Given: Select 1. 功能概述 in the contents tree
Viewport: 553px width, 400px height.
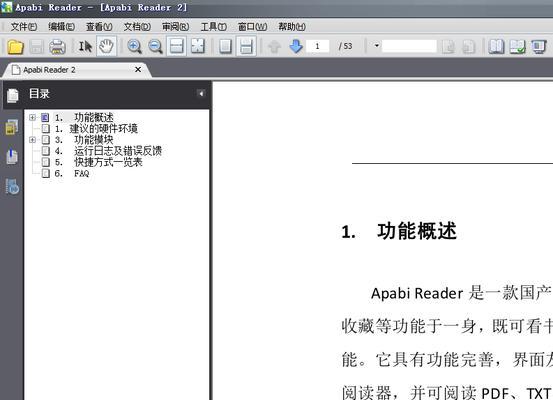Looking at the screenshot, I should pyautogui.click(x=84, y=117).
